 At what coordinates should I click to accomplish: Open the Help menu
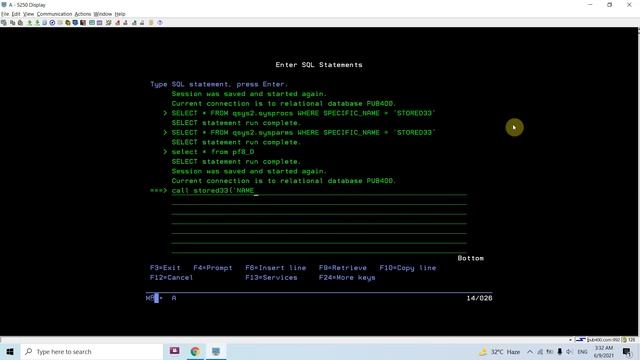coord(120,14)
